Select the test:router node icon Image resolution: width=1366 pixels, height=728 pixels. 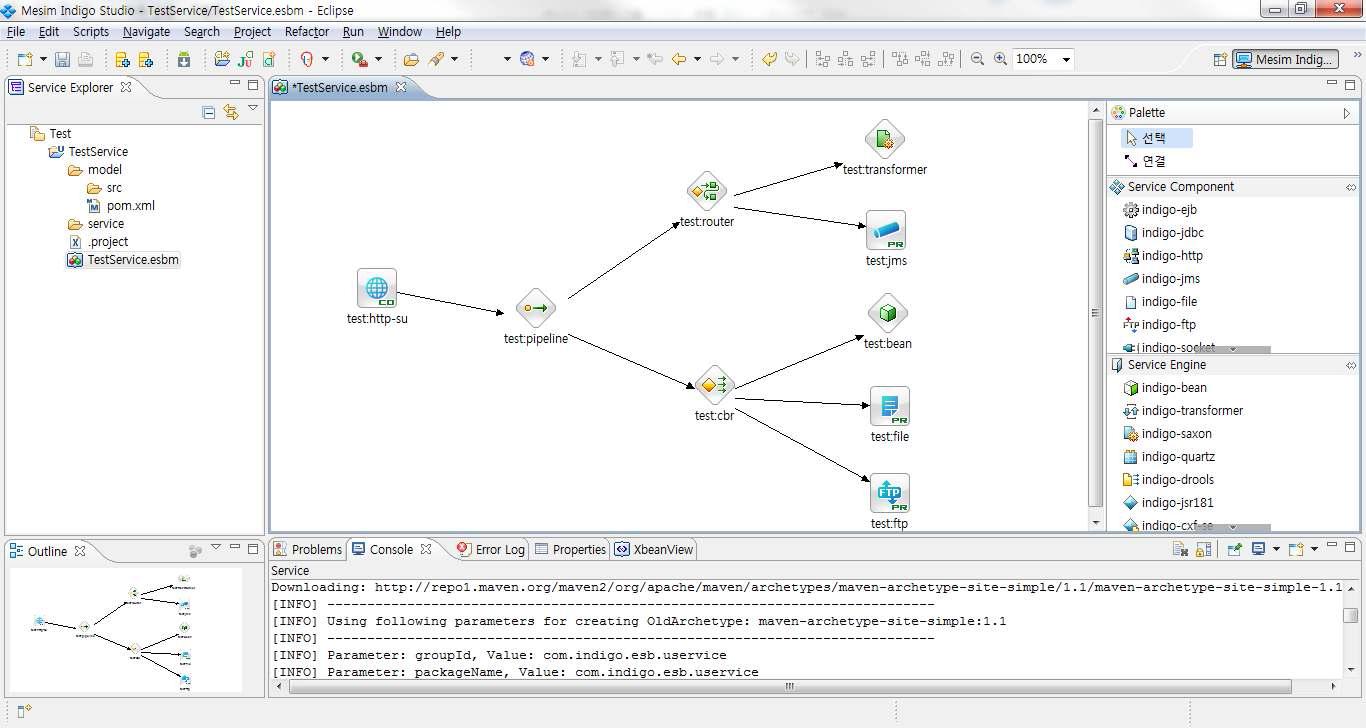[x=706, y=191]
